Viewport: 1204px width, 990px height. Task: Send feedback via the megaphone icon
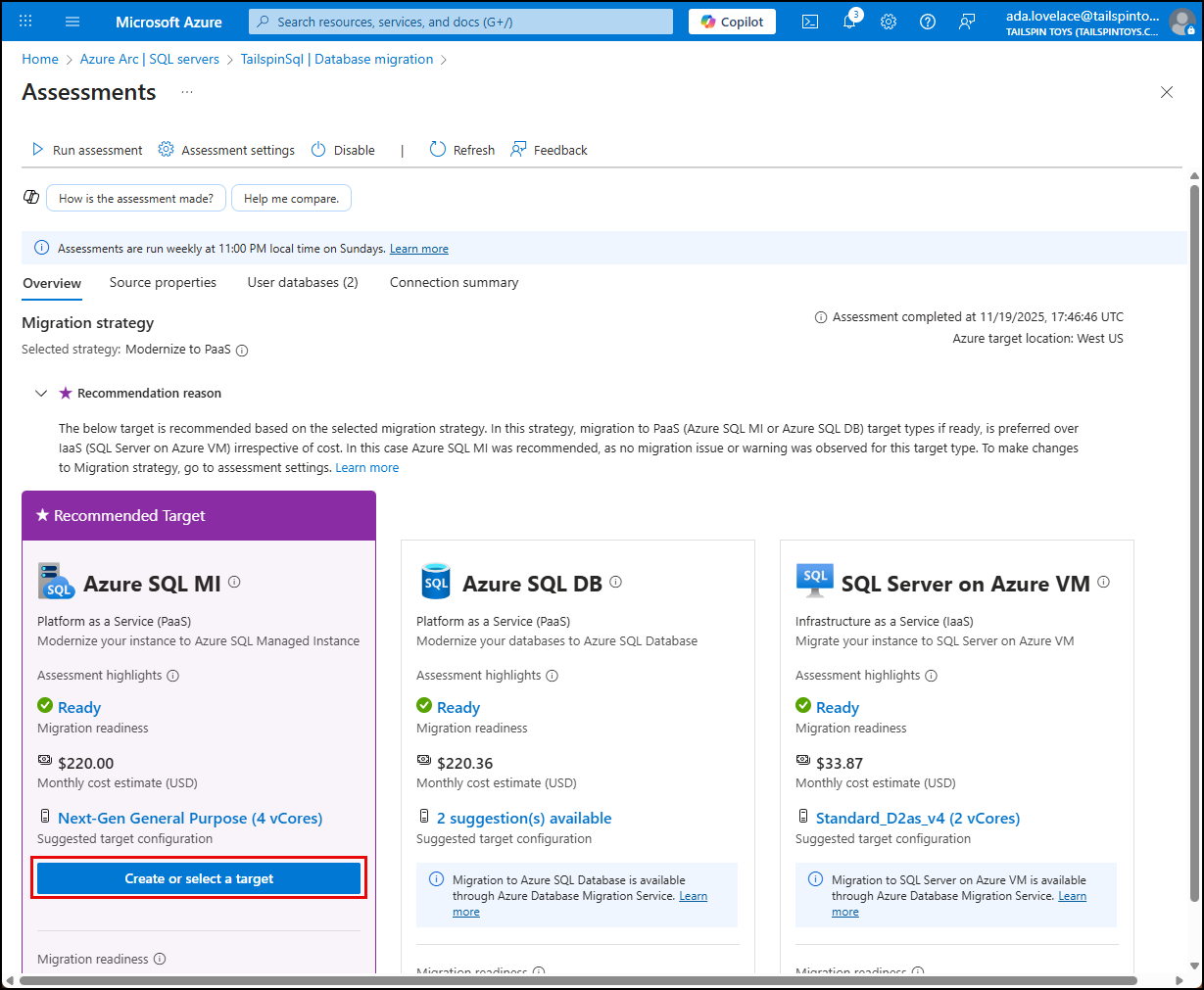coord(967,21)
